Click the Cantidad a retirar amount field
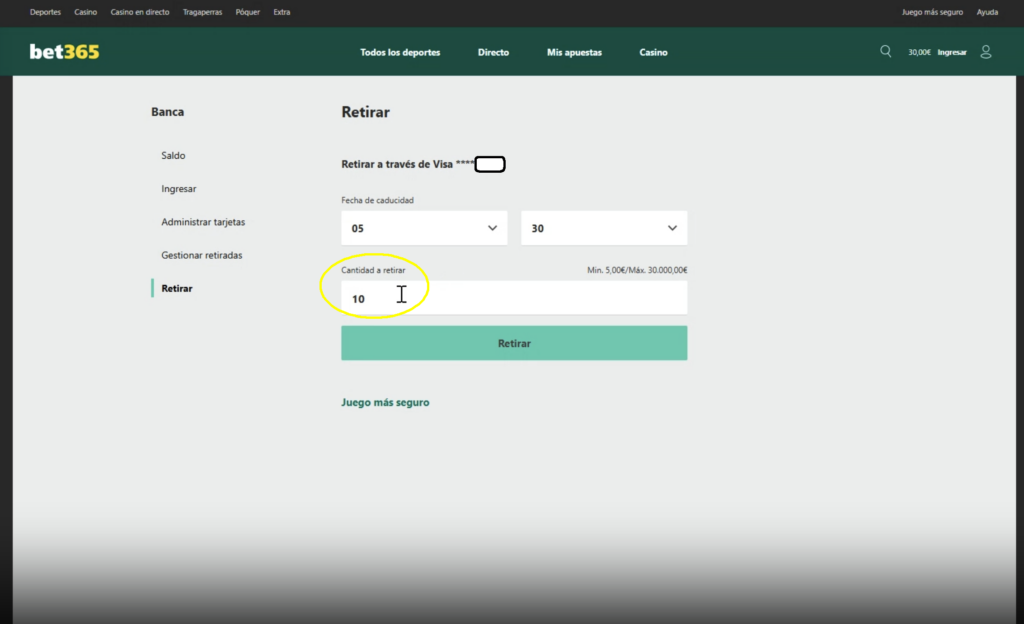Viewport: 1024px width, 624px height. [x=514, y=298]
